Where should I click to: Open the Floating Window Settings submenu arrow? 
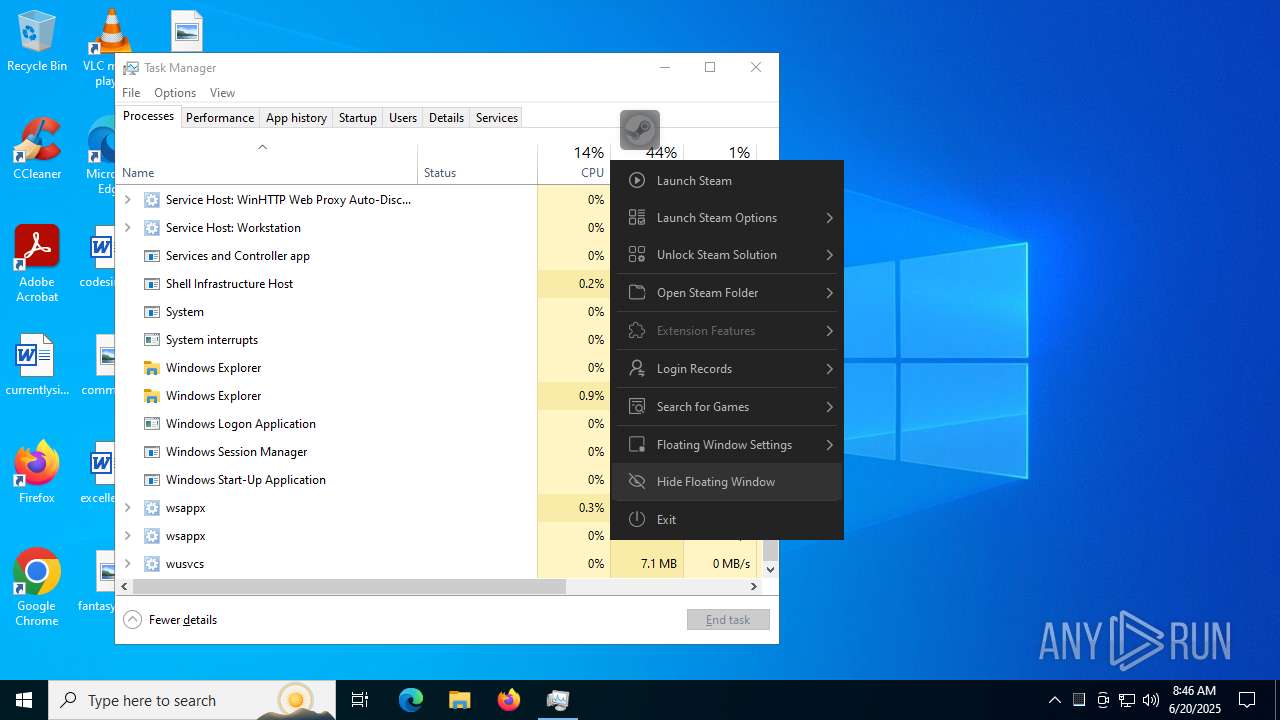(x=830, y=444)
